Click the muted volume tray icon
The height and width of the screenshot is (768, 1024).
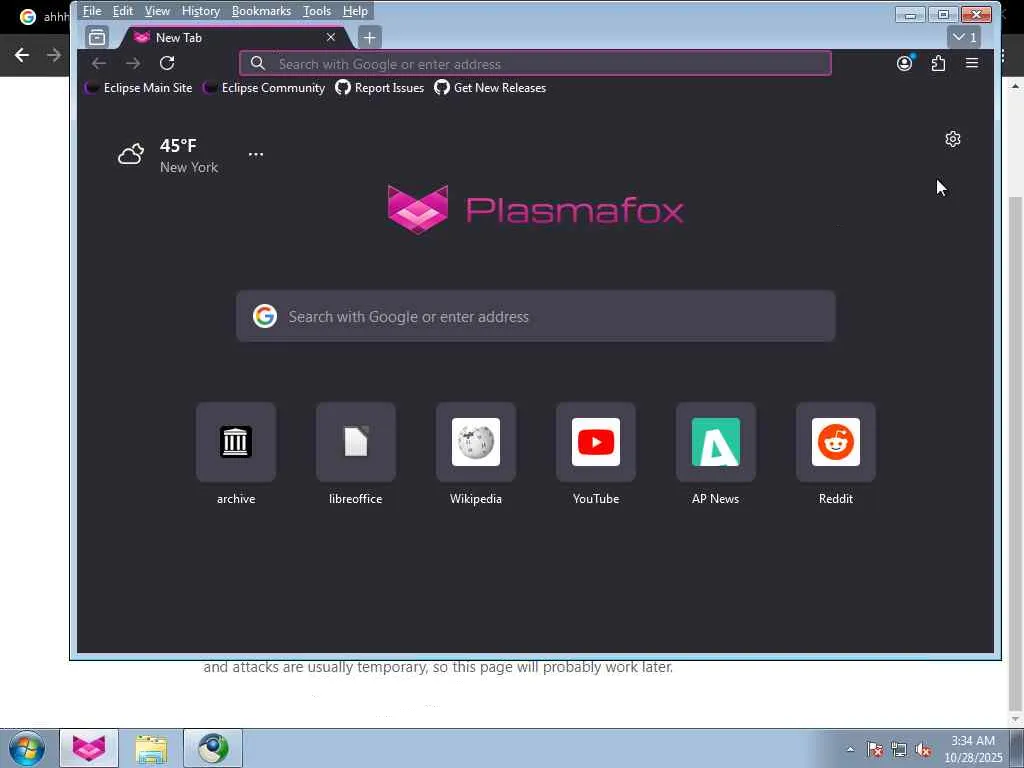[x=923, y=750]
